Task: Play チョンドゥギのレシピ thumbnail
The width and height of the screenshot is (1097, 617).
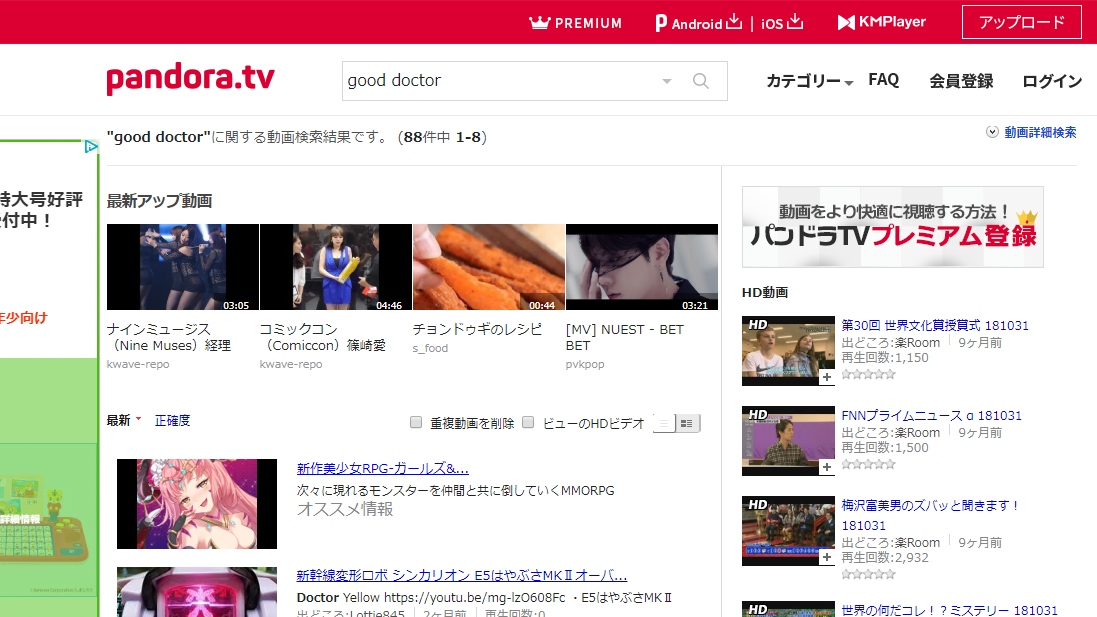Action: click(488, 267)
